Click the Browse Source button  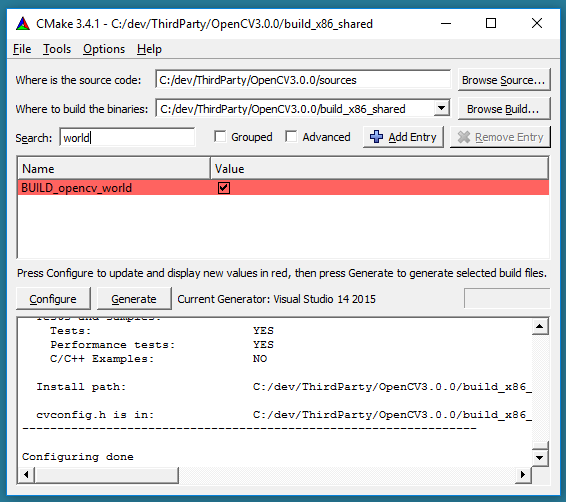(x=504, y=80)
